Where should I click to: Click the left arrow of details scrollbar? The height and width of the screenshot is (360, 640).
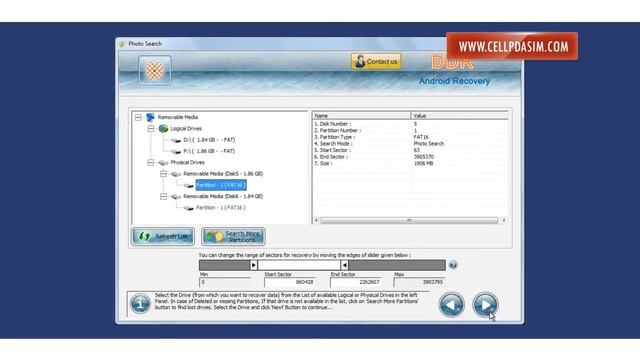[x=316, y=220]
